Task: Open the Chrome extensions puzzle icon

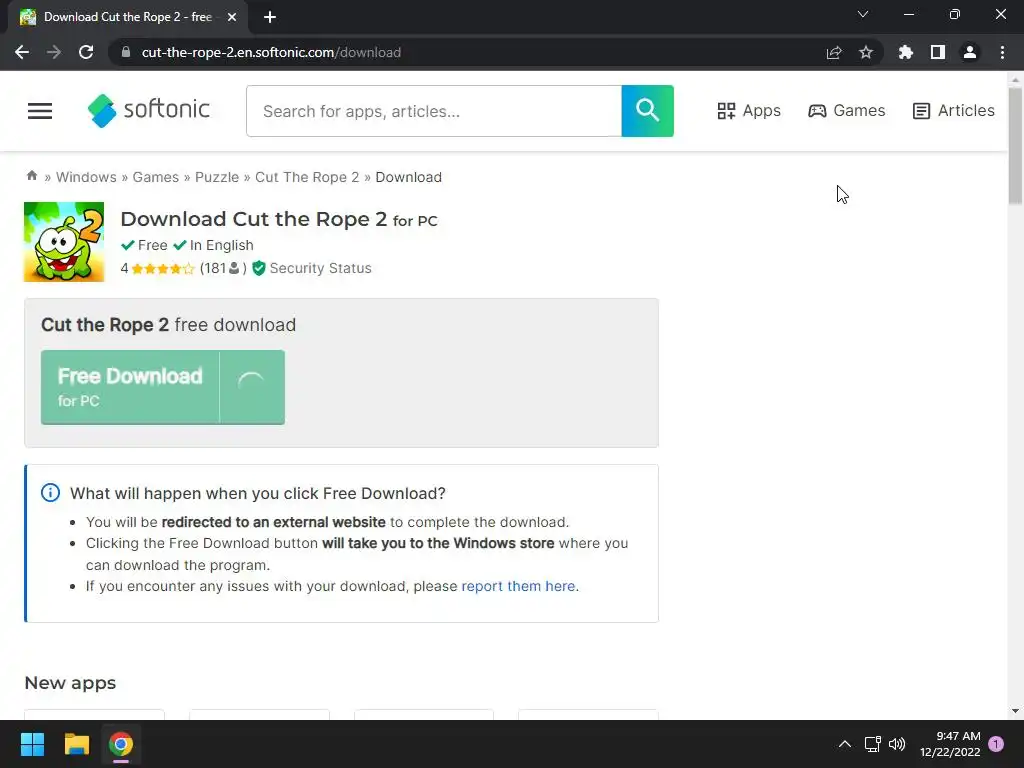Action: [906, 52]
